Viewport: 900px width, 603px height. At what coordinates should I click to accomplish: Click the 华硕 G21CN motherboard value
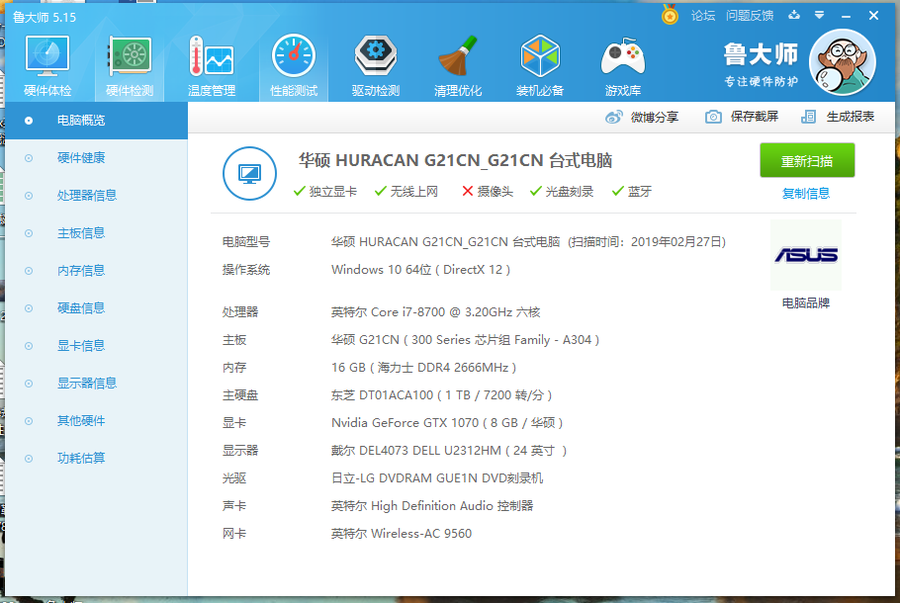465,340
